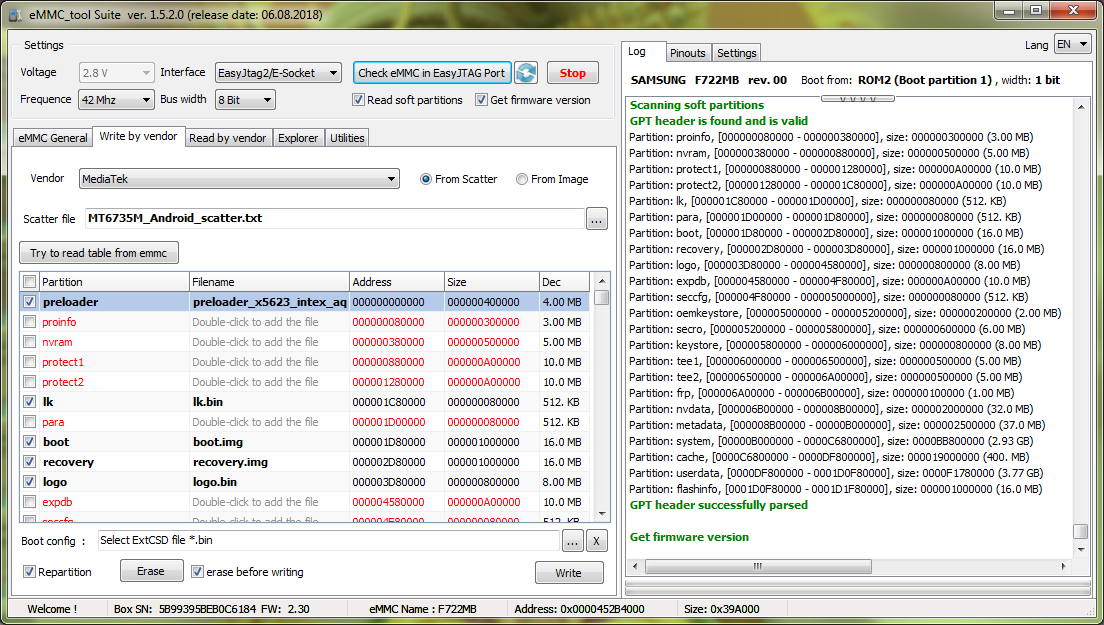
Task: Click the Scatter file path field
Action: [x=334, y=218]
